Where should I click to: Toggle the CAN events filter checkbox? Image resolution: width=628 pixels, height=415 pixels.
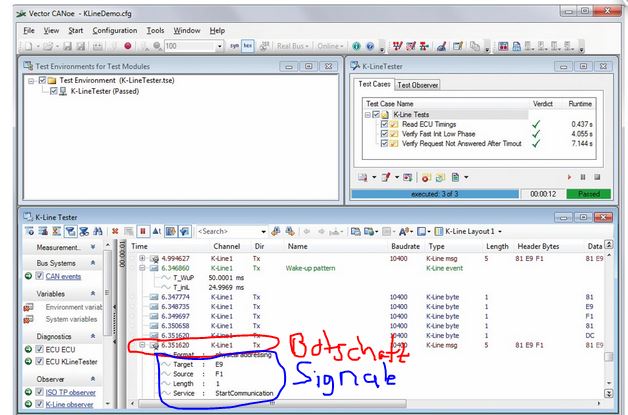click(x=39, y=276)
